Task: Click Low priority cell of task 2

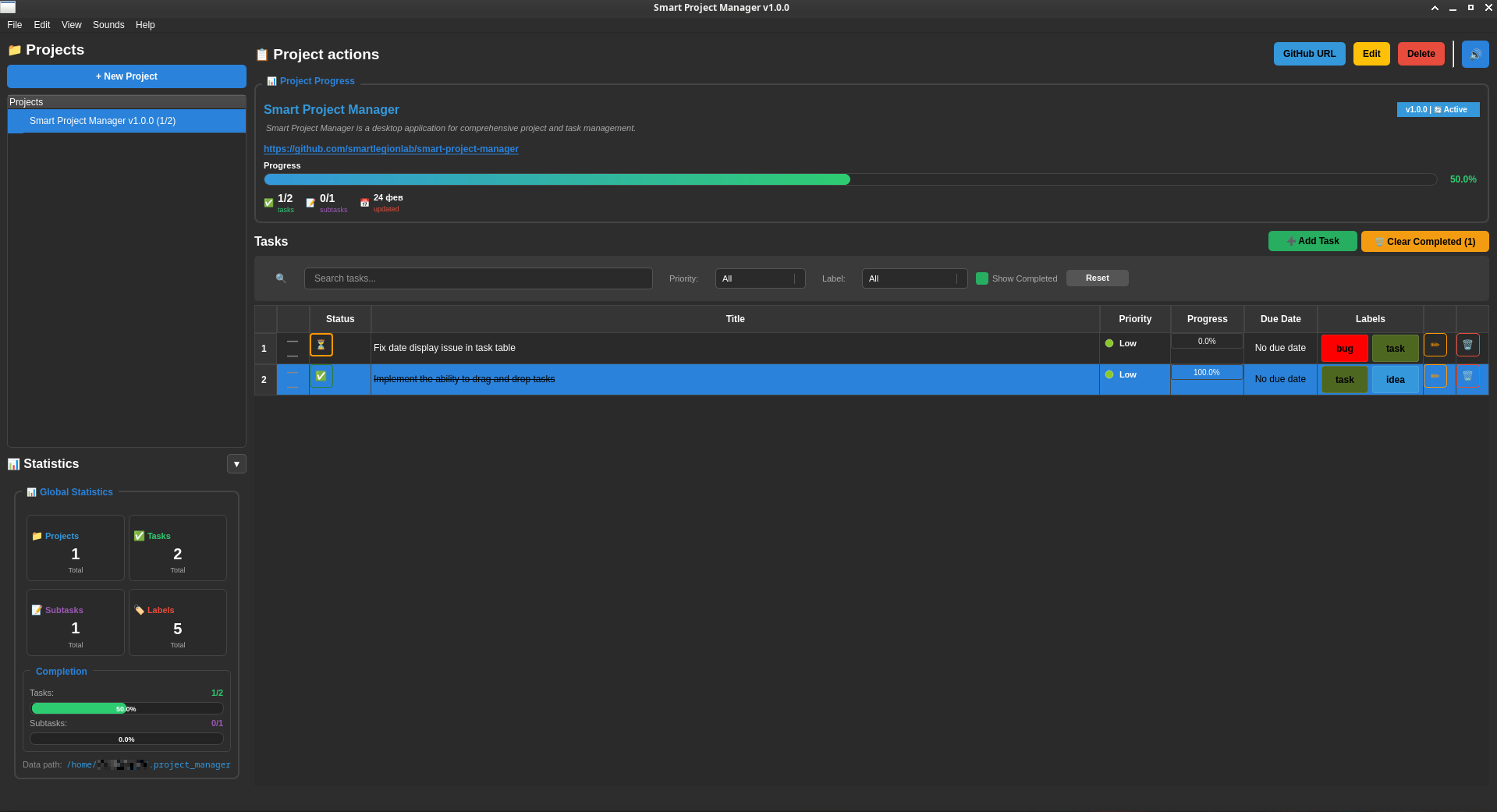Action: (x=1135, y=379)
